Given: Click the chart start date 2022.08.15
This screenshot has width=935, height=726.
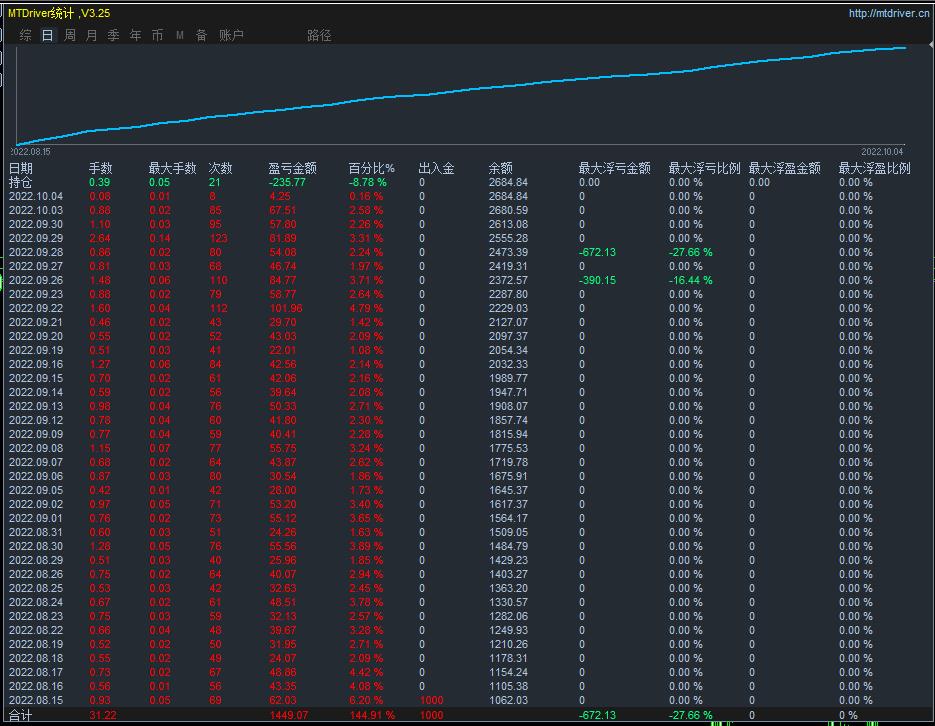Looking at the screenshot, I should (30, 152).
